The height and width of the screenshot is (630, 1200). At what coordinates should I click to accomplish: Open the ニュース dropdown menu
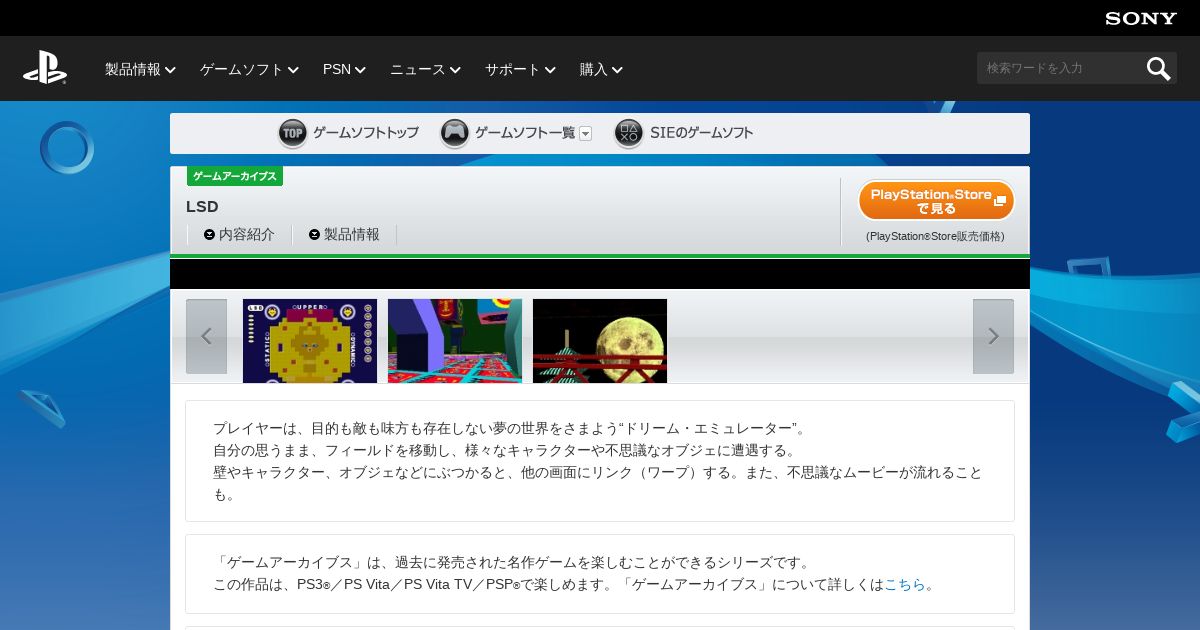(x=425, y=69)
